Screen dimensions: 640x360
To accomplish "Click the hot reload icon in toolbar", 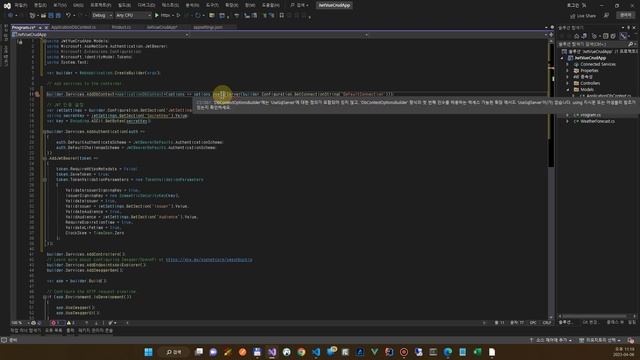I will tap(198, 16).
